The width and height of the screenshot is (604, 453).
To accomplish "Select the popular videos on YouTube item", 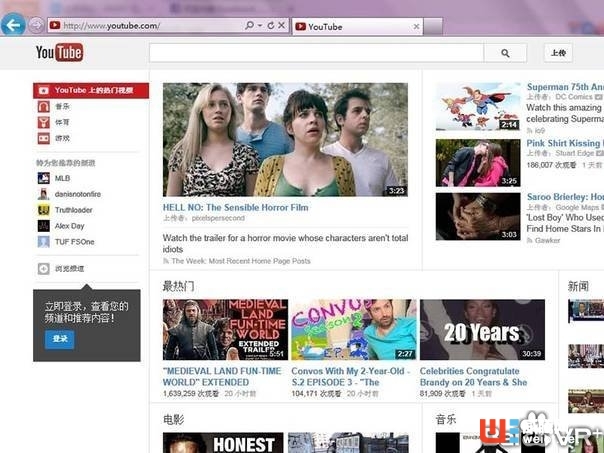I will pyautogui.click(x=91, y=91).
